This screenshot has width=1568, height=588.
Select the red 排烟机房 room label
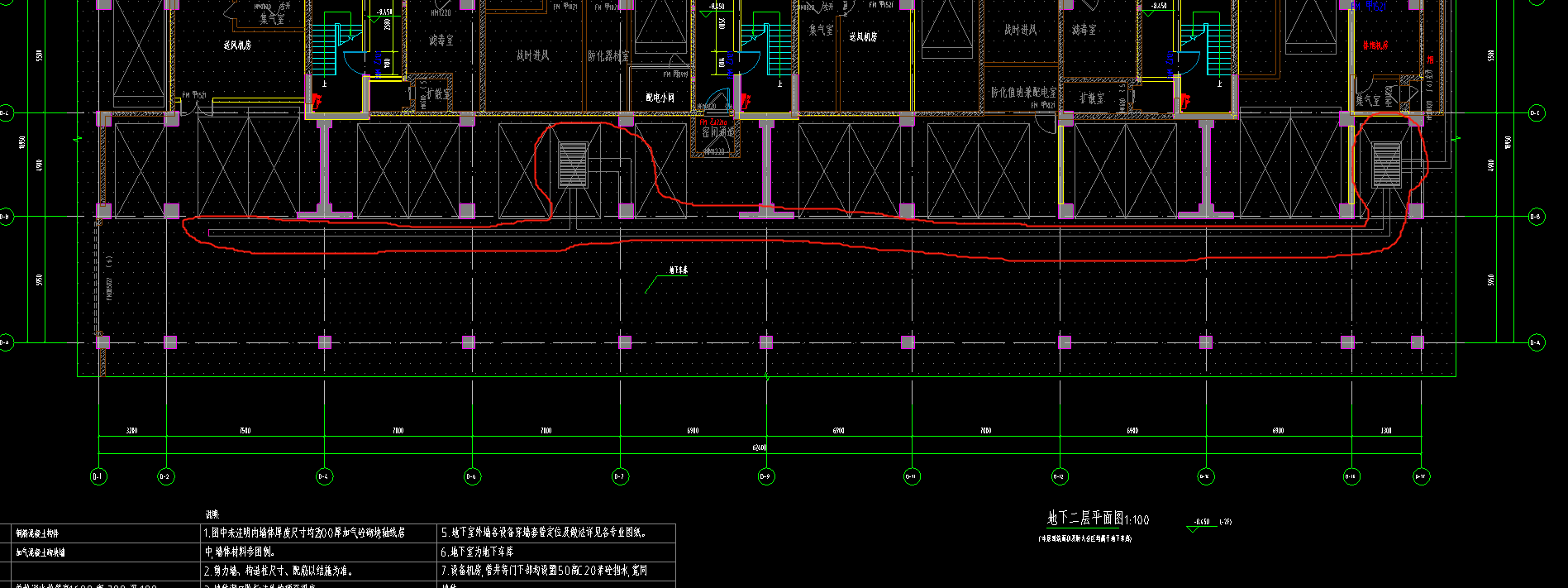point(1376,45)
